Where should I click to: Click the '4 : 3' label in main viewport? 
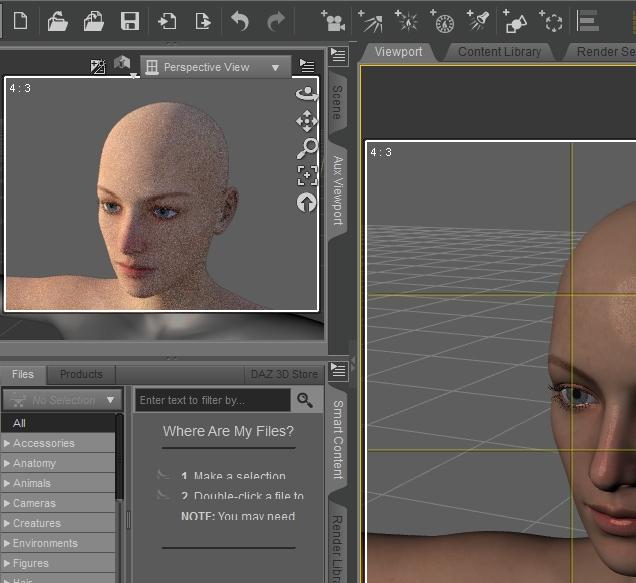click(x=381, y=153)
